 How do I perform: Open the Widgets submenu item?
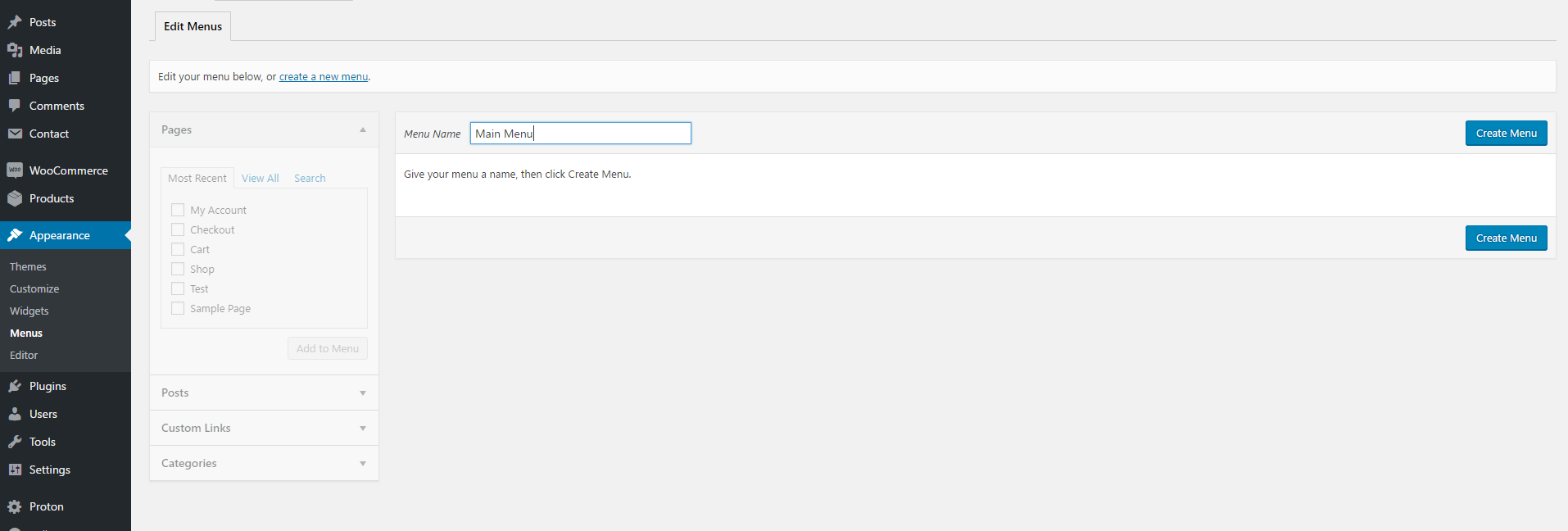(x=29, y=311)
